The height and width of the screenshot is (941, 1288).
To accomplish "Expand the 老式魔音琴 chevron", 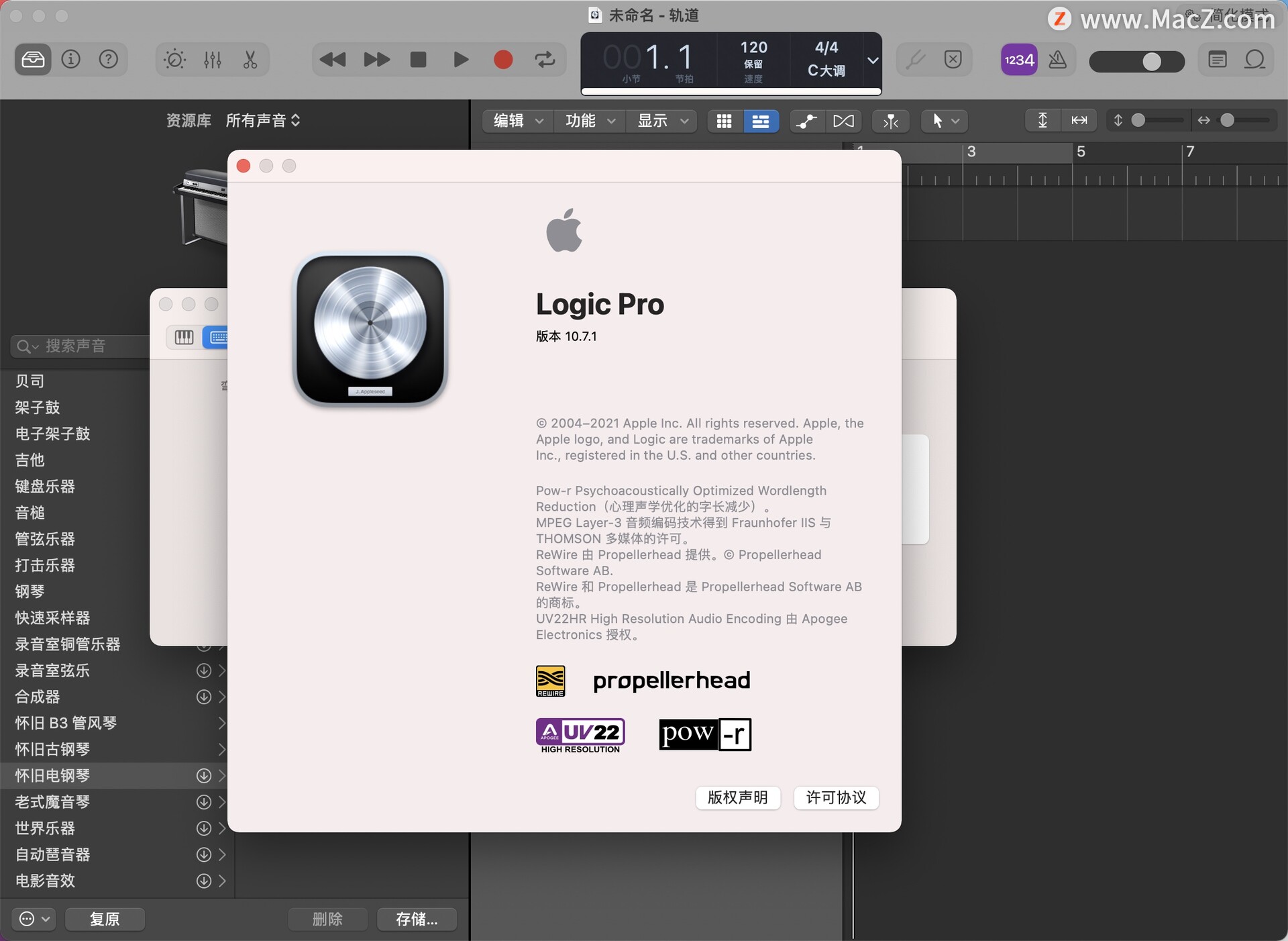I will pos(221,802).
